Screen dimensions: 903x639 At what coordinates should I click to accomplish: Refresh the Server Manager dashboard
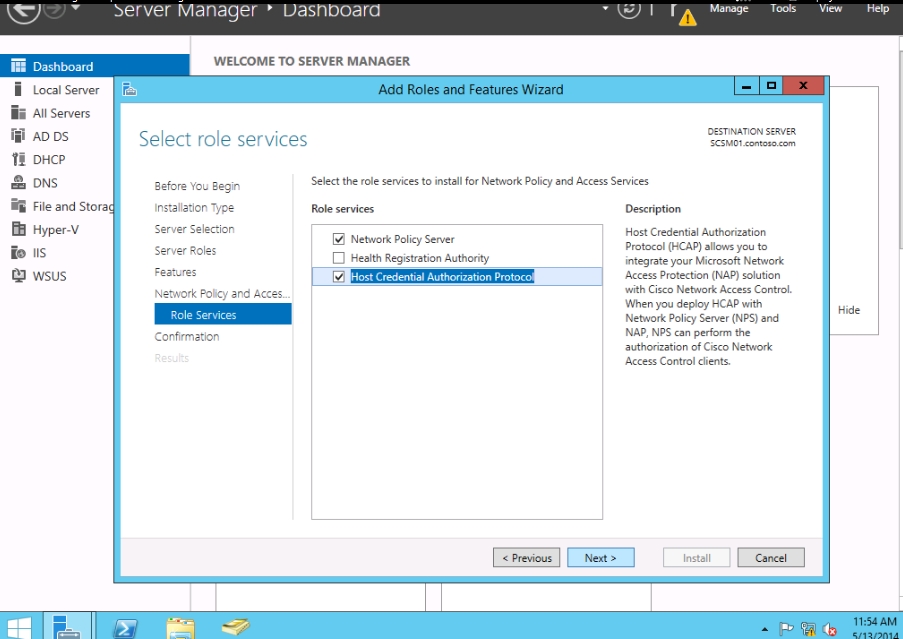(628, 10)
